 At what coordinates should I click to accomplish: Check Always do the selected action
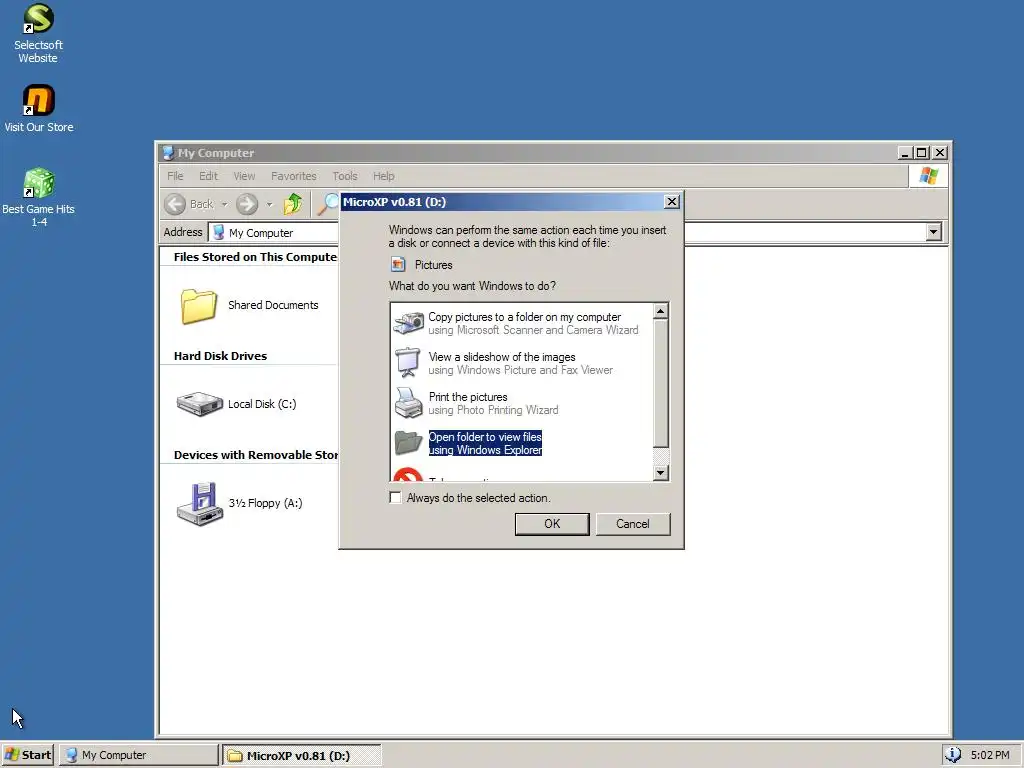pos(395,498)
